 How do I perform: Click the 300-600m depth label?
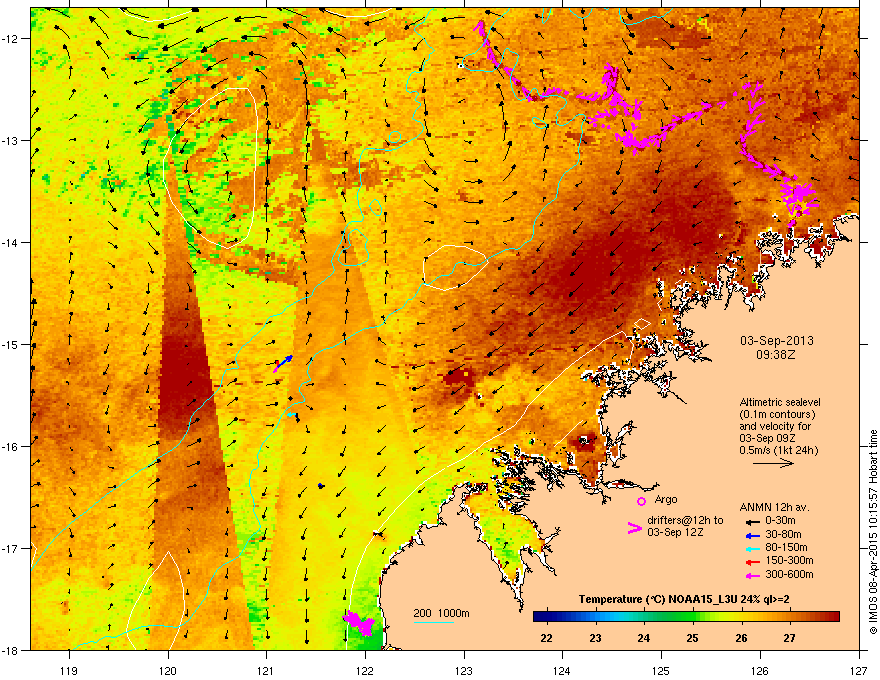pyautogui.click(x=789, y=574)
